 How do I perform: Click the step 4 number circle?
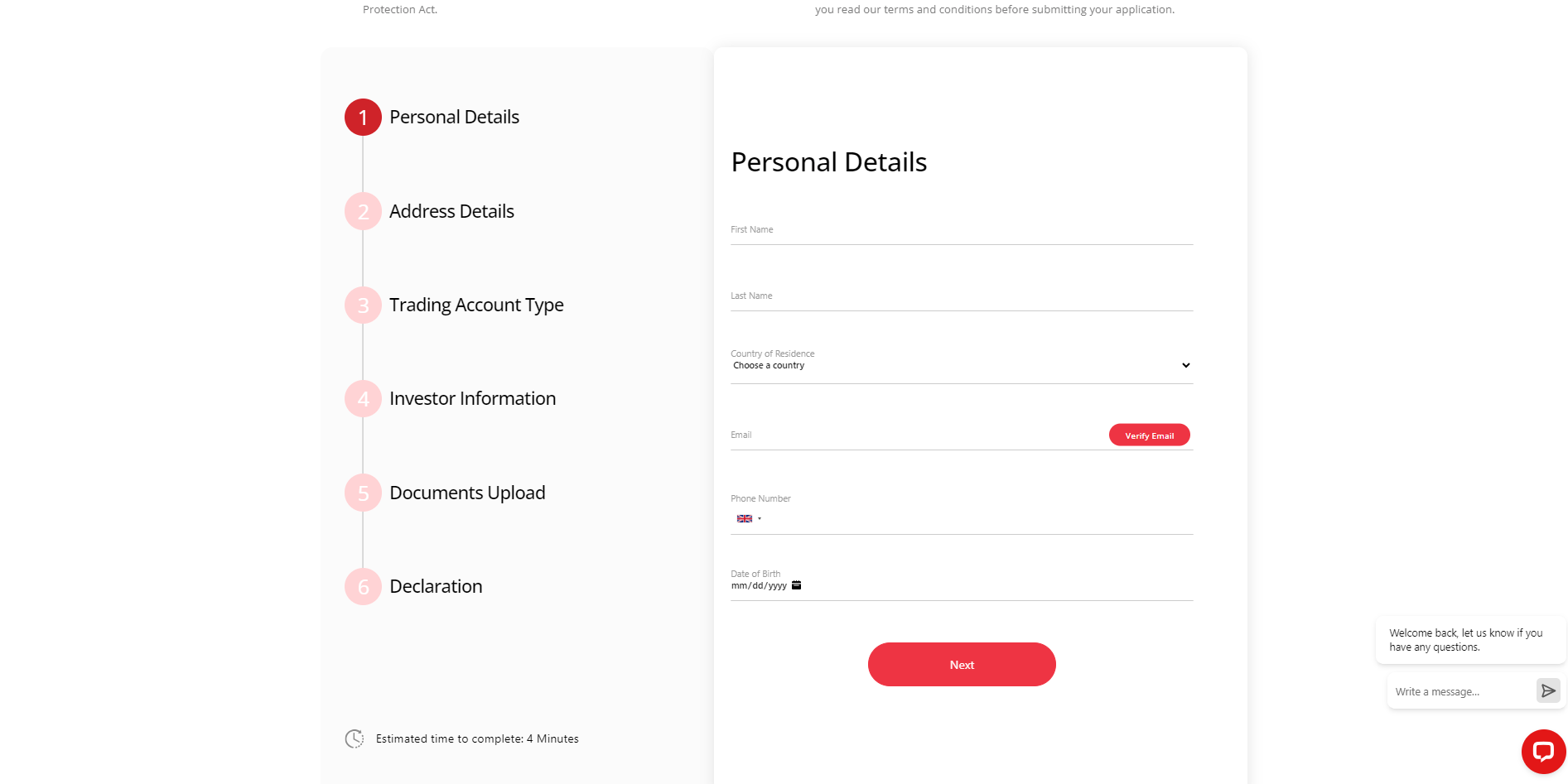tap(363, 399)
